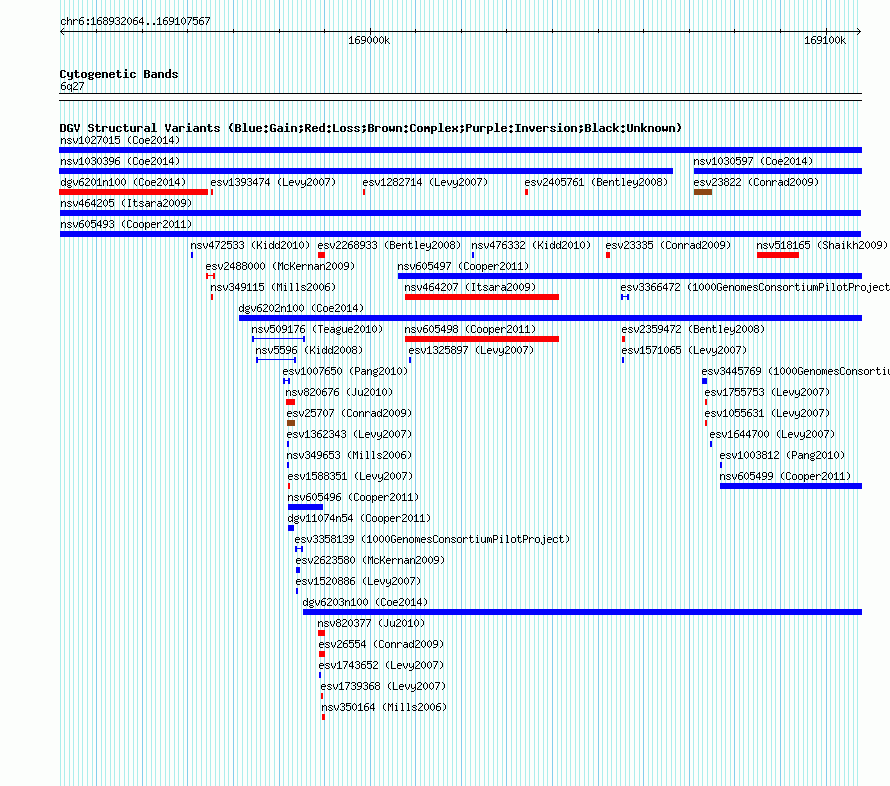
Task: Open esv2488000 (McKernan2009) variant label
Action: [280, 266]
